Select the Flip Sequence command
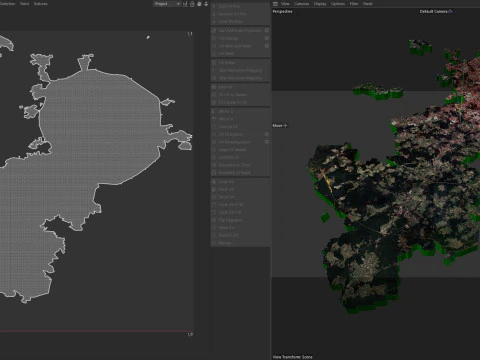The image size is (480, 360). pyautogui.click(x=240, y=220)
